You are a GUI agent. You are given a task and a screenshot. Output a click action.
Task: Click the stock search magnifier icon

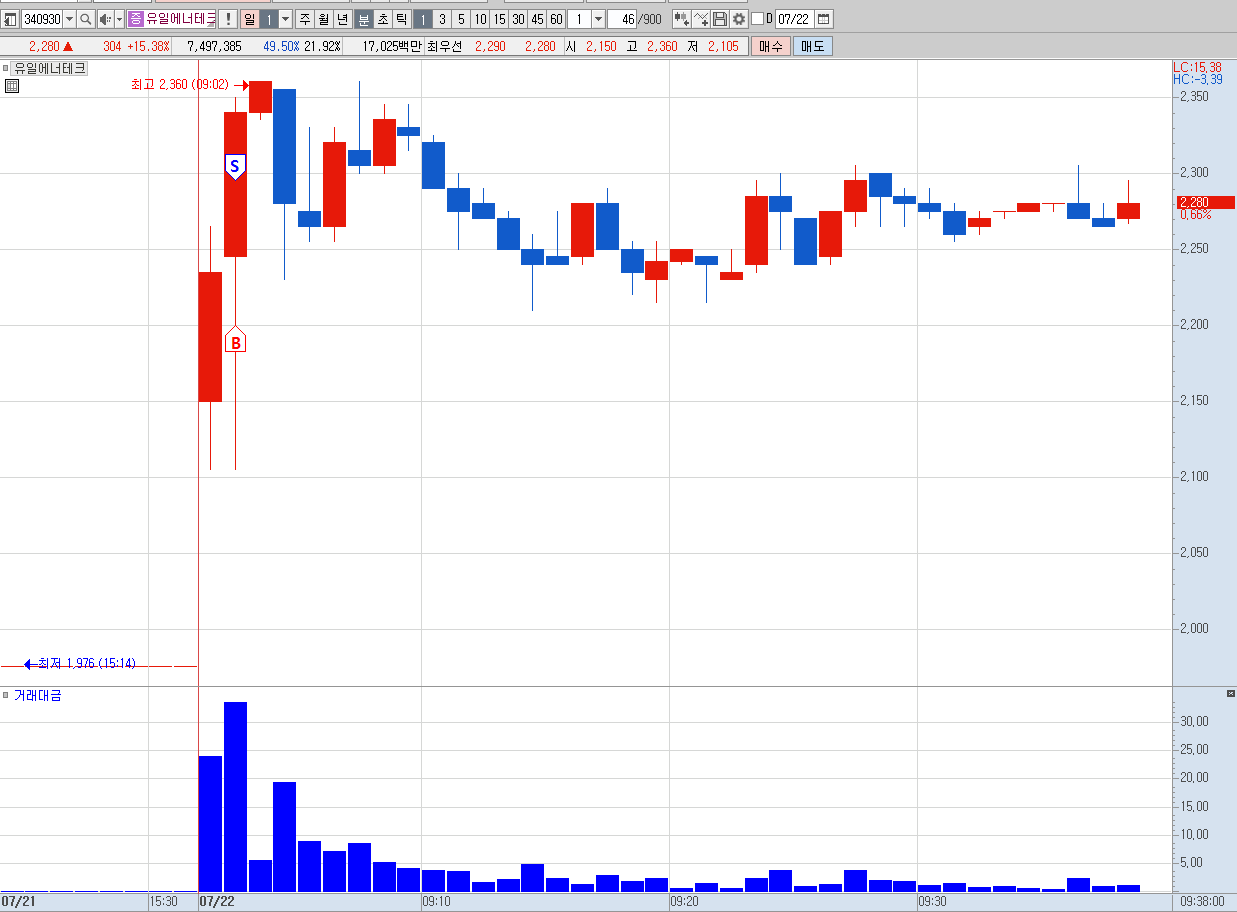point(86,19)
